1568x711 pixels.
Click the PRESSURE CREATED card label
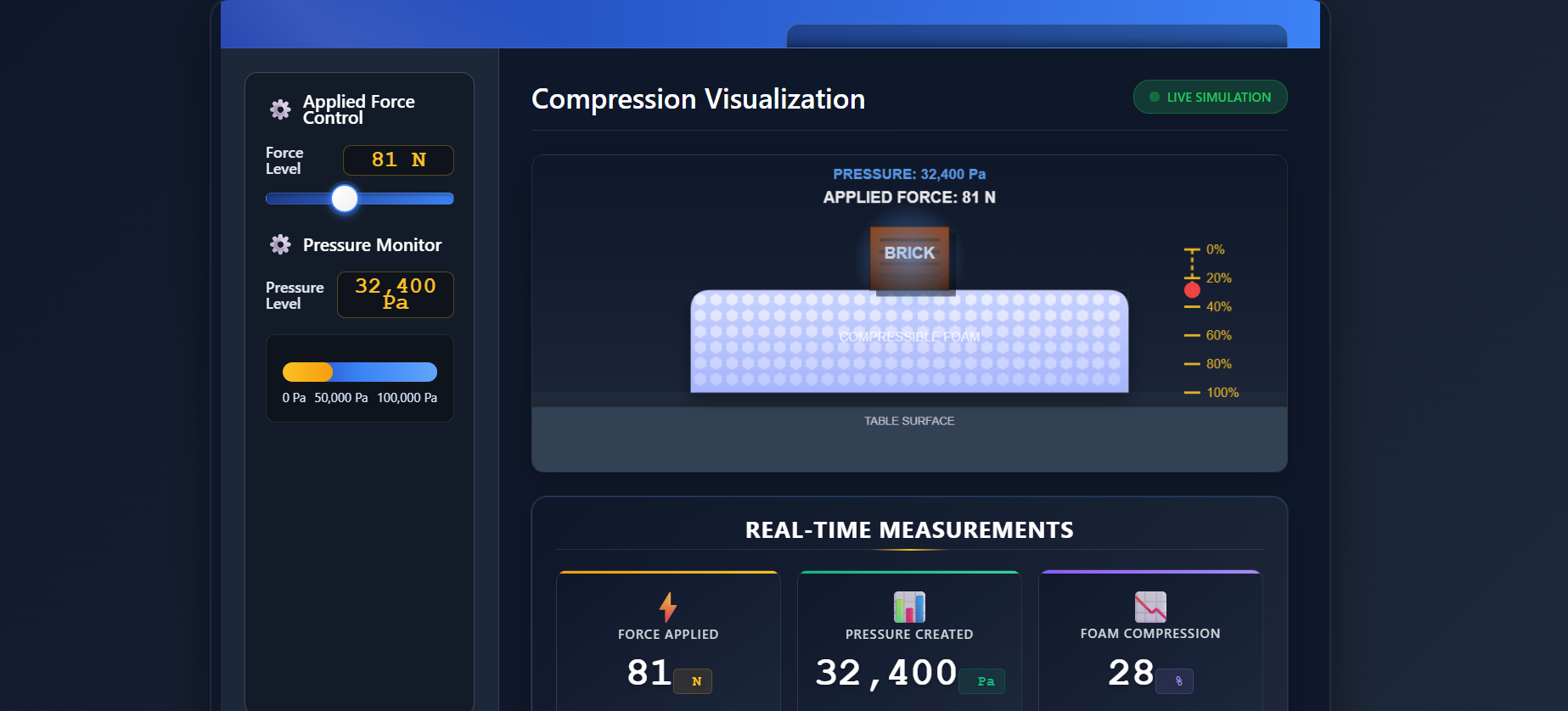tap(909, 635)
